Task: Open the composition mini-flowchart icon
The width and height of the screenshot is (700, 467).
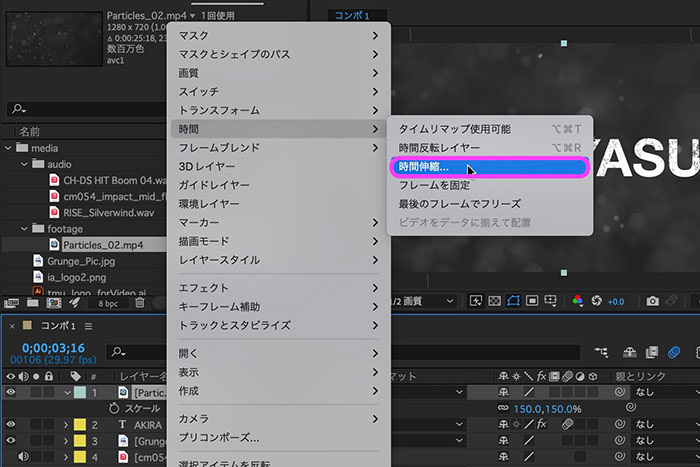Action: pos(601,352)
